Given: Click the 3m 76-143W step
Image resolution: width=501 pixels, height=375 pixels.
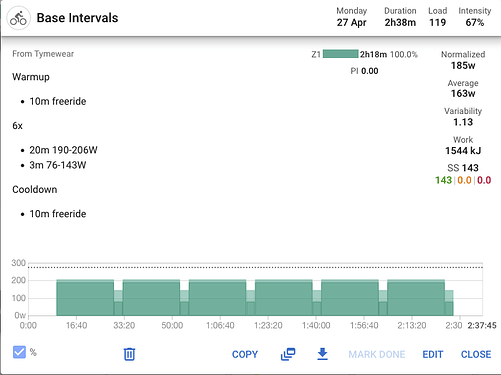Looking at the screenshot, I should pyautogui.click(x=58, y=165).
